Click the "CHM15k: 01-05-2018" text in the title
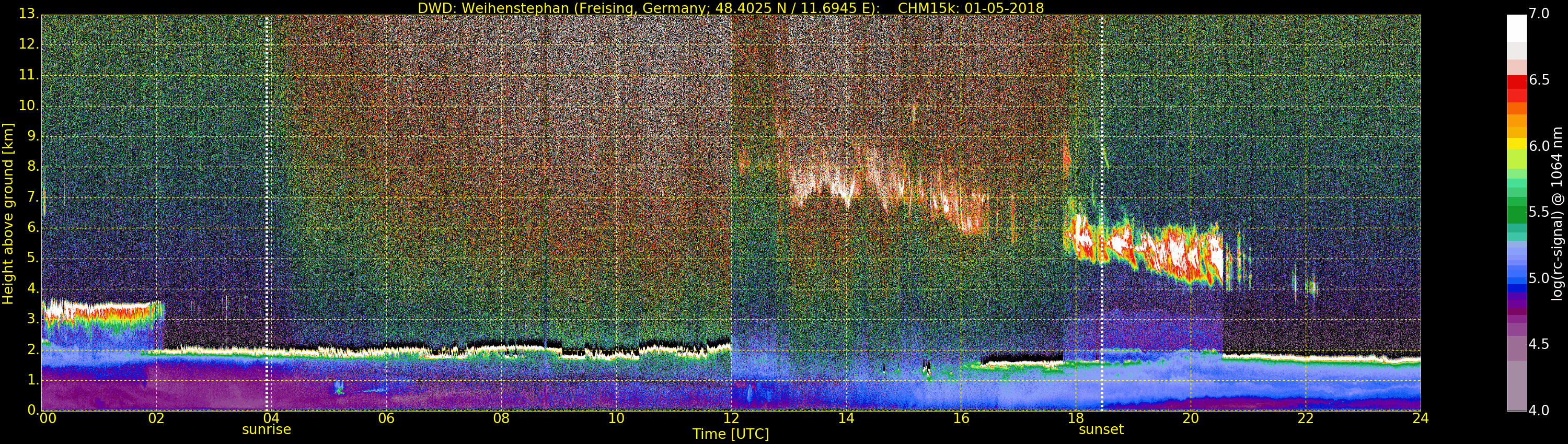The image size is (1568, 444). tap(971, 8)
